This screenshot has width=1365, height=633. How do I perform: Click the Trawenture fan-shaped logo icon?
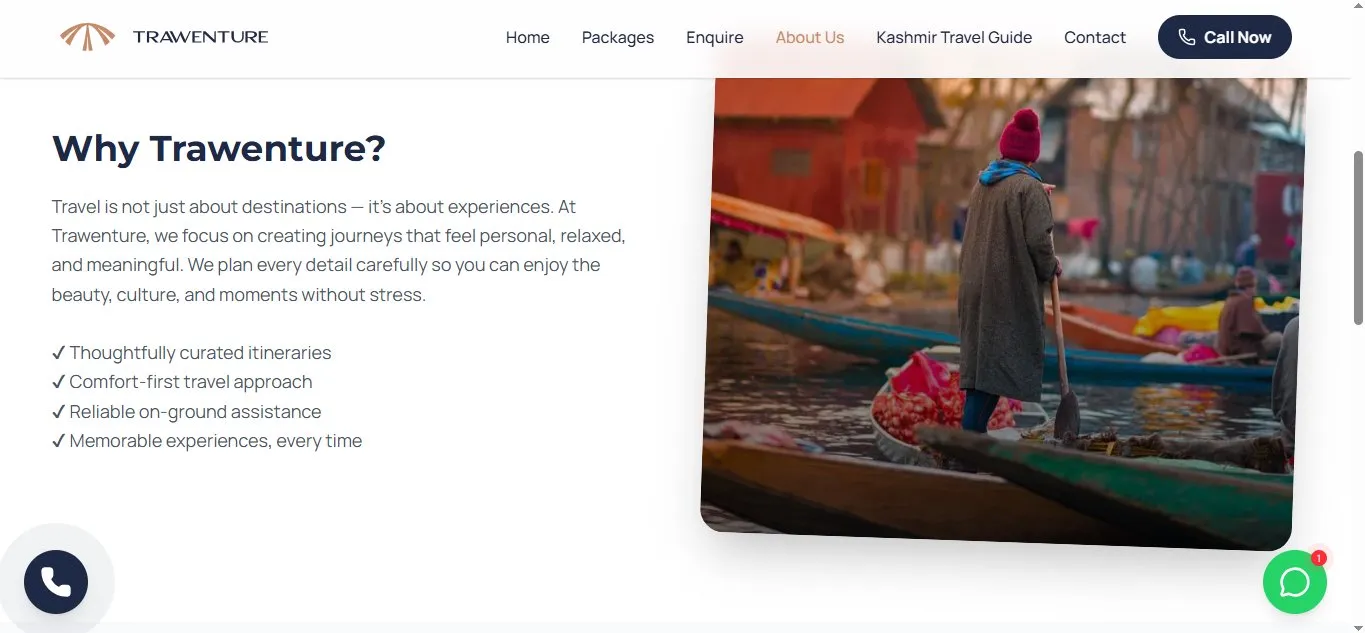87,37
